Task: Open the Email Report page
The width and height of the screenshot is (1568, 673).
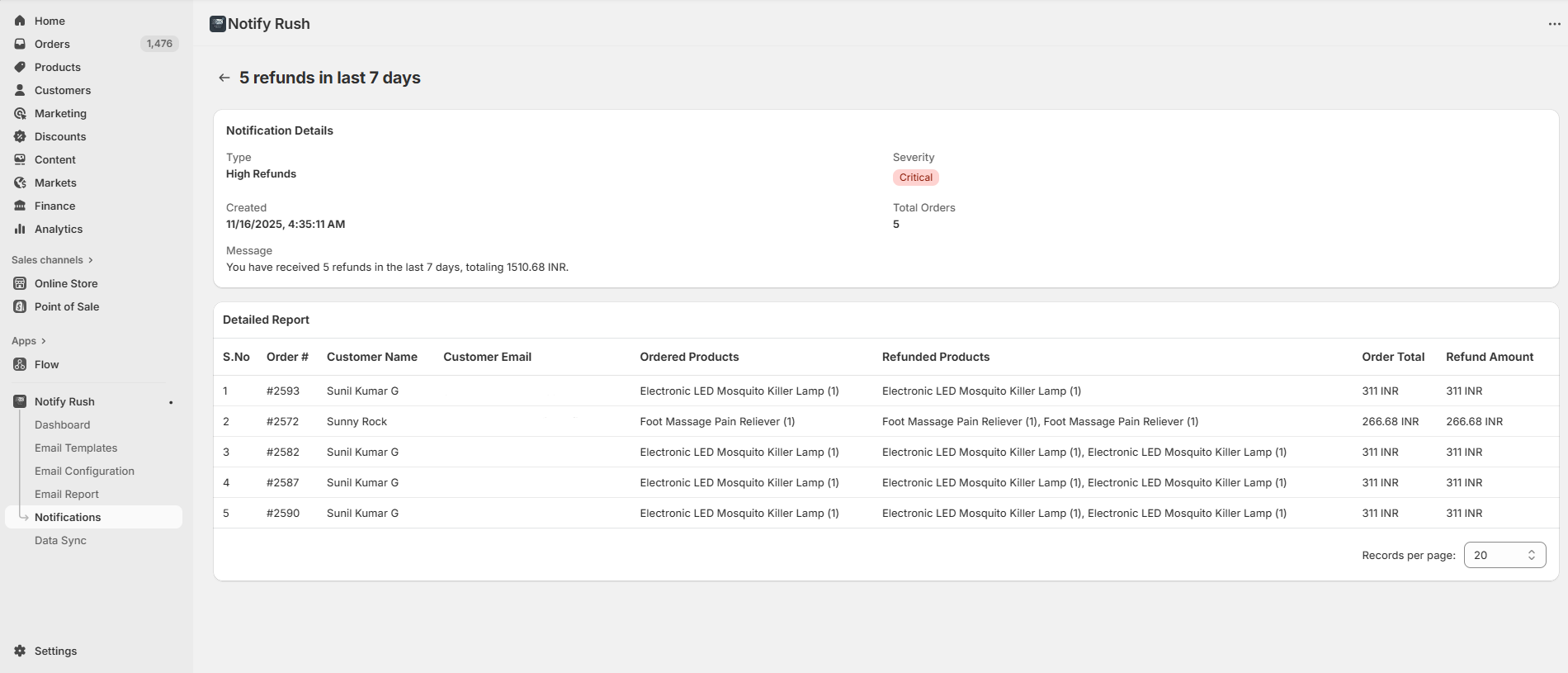Action: coord(66,494)
